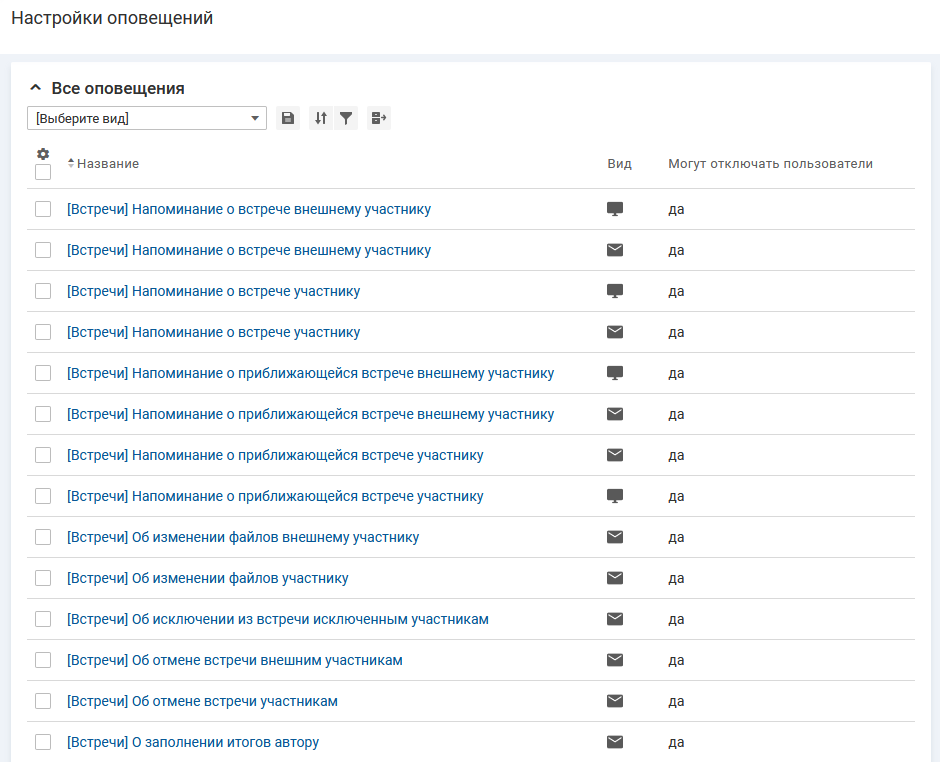Toggle the select-all checkbox in table header
940x762 pixels.
pyautogui.click(x=43, y=172)
